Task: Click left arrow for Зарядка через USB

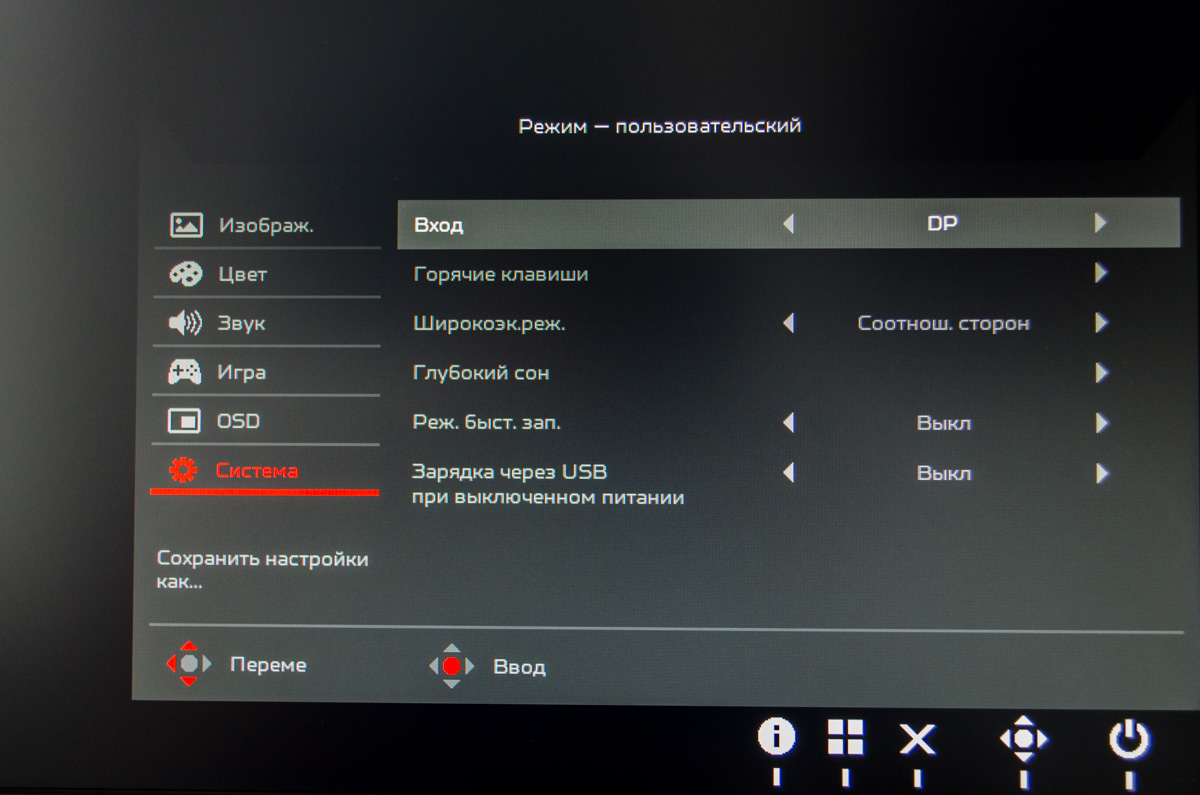Action: point(788,473)
